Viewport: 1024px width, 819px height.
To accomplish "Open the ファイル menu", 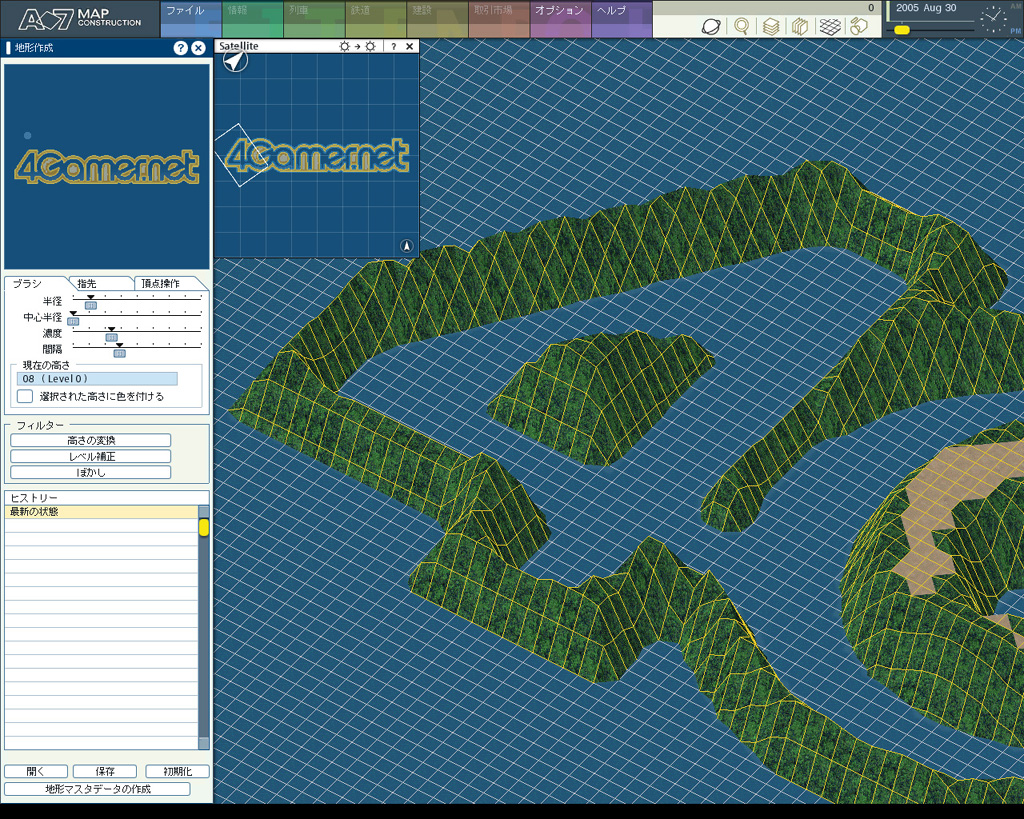I will tap(191, 19).
